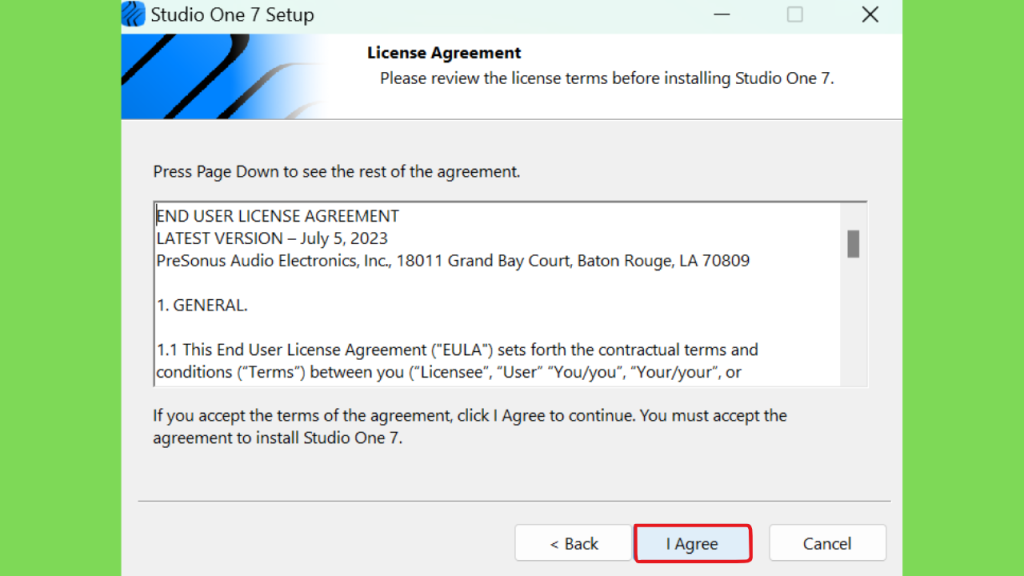This screenshot has width=1024, height=576.
Task: Click the 'Please review the license terms' subtitle
Action: (x=607, y=78)
